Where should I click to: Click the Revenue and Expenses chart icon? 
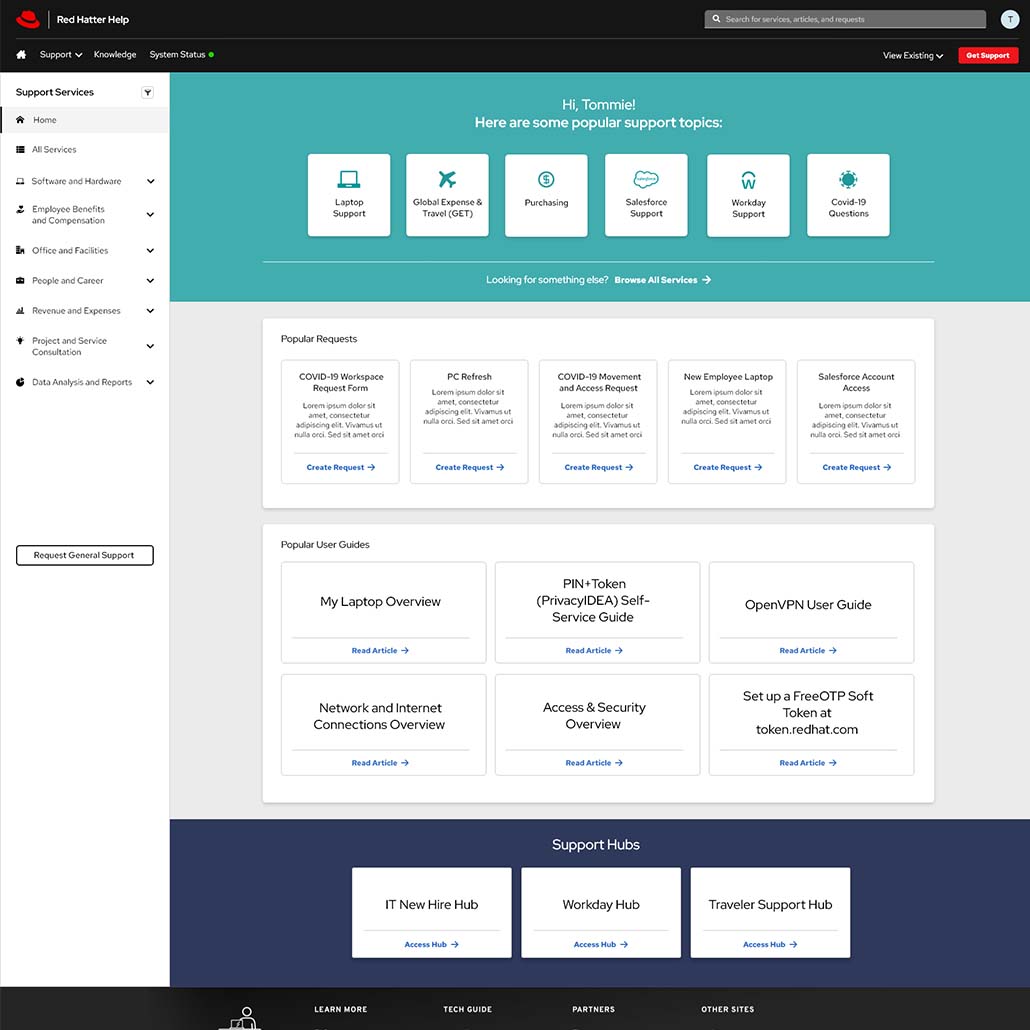coord(20,311)
